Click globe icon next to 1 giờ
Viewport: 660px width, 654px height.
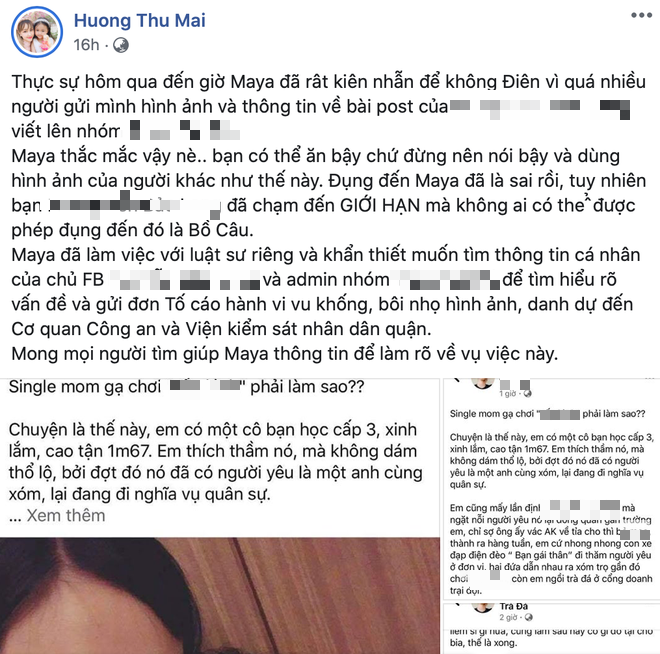[527, 393]
